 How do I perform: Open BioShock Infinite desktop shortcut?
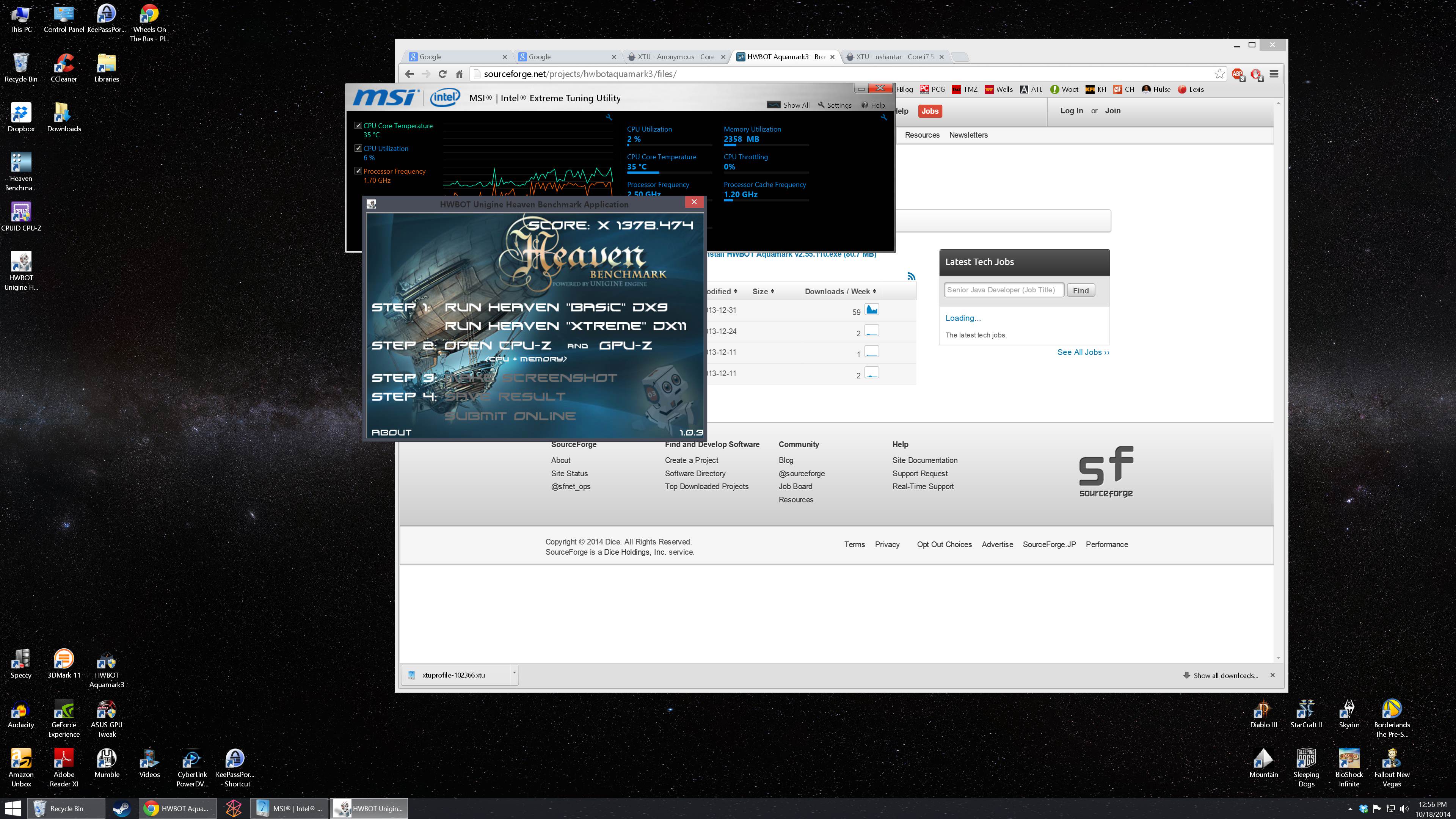(1349, 767)
